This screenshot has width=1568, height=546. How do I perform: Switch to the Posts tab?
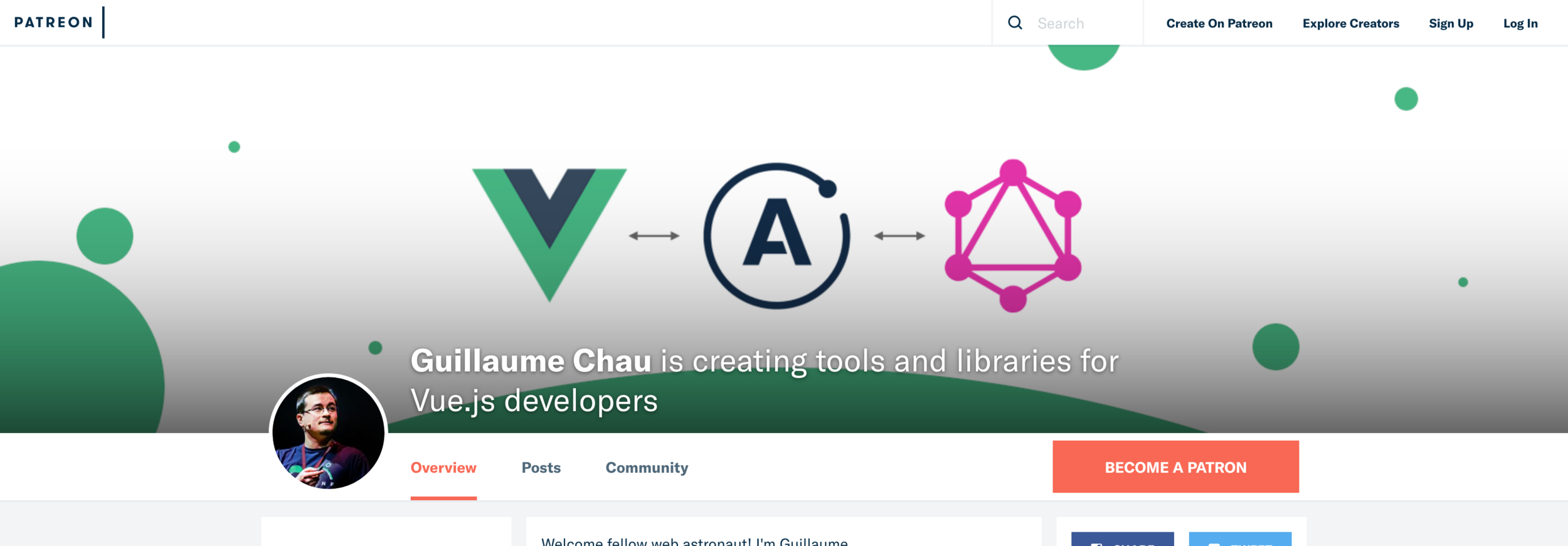click(541, 468)
